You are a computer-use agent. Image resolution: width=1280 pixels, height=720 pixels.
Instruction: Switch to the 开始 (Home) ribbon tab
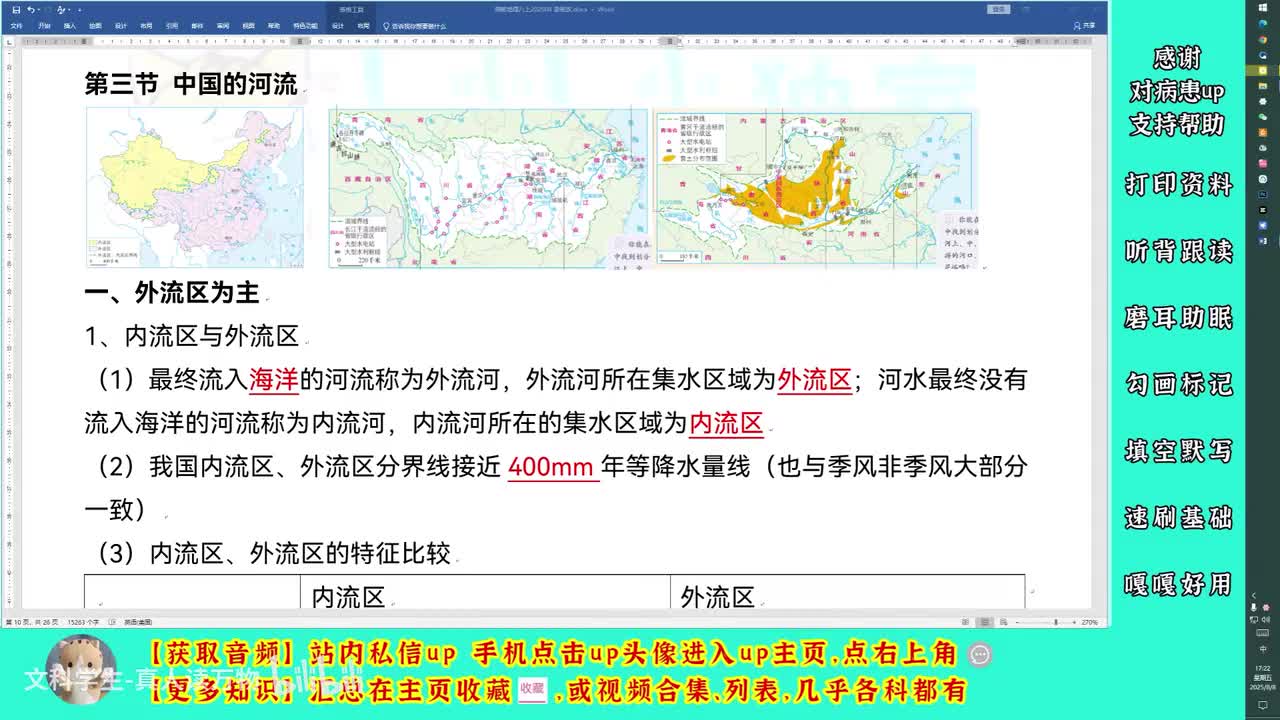tap(44, 25)
